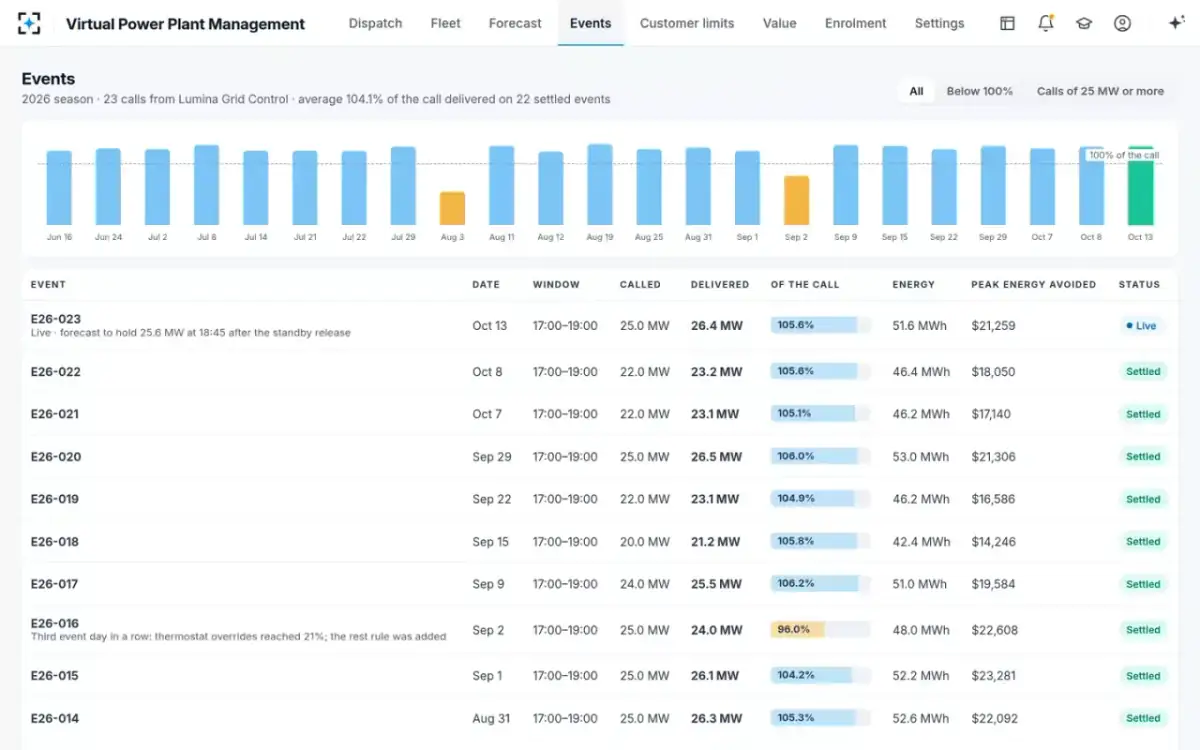Go to the Dispatch tab
The width and height of the screenshot is (1200, 750).
pos(375,23)
